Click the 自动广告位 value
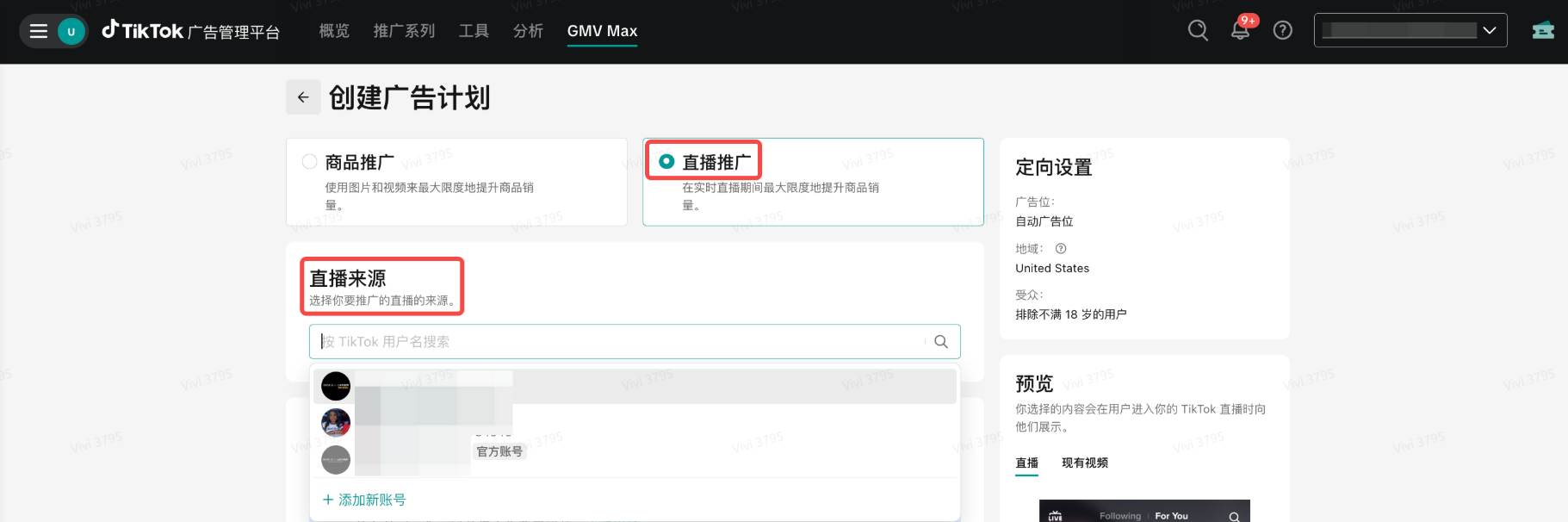 pyautogui.click(x=1044, y=221)
